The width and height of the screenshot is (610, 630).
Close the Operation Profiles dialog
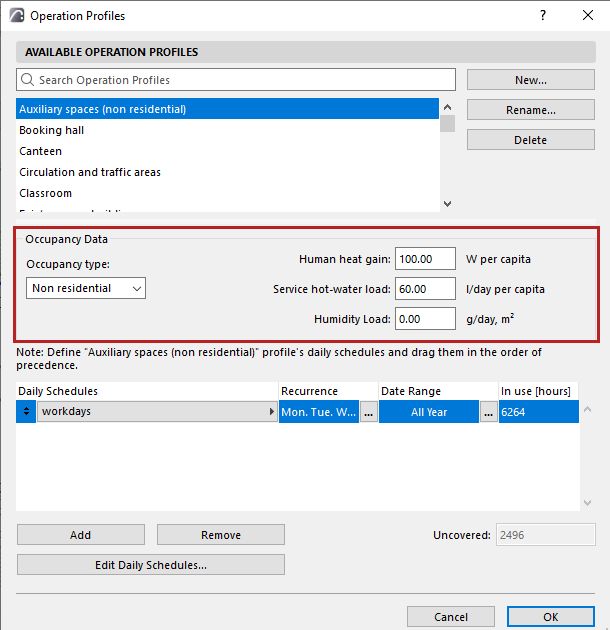point(588,15)
